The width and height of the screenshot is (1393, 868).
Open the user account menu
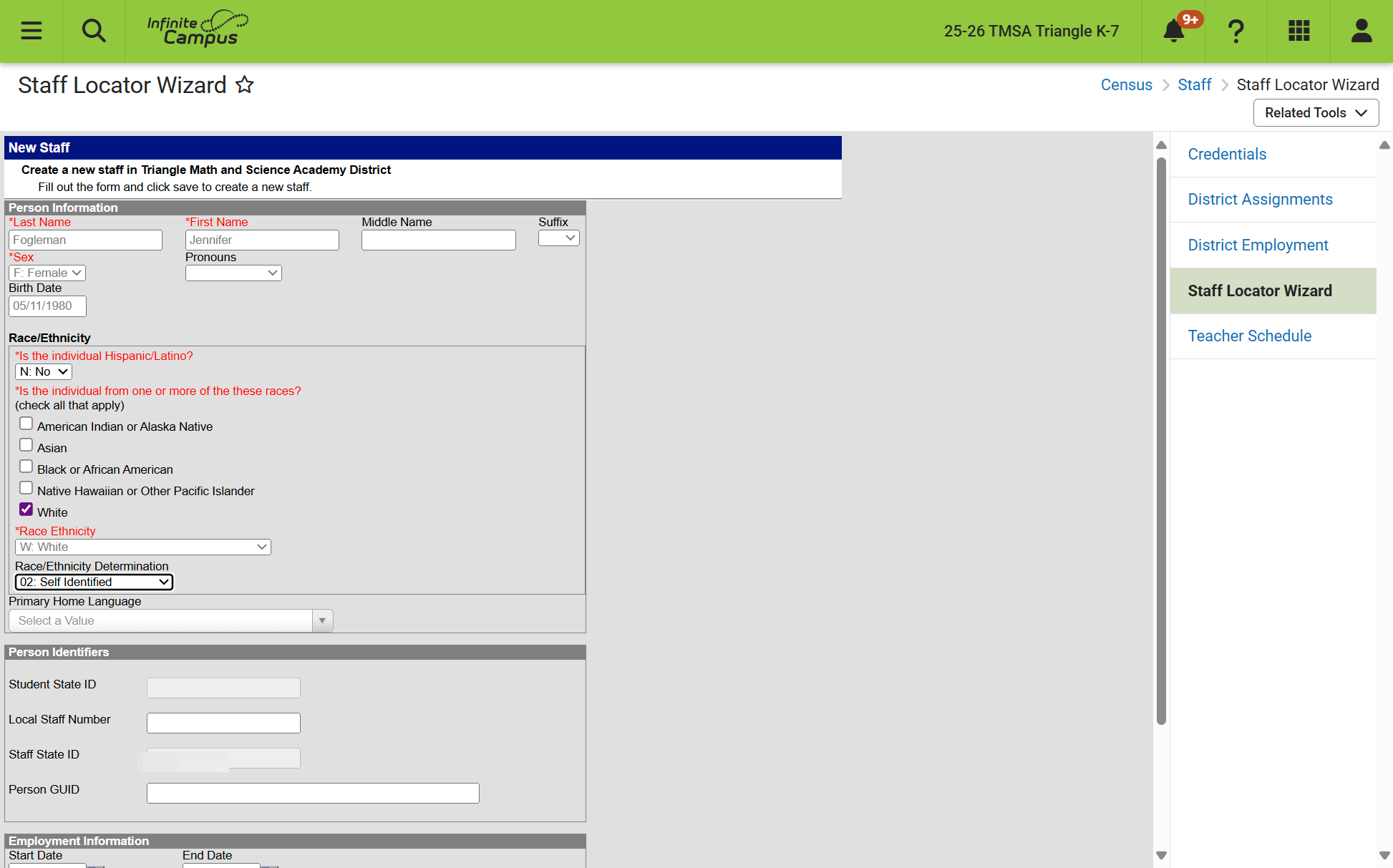click(1361, 31)
